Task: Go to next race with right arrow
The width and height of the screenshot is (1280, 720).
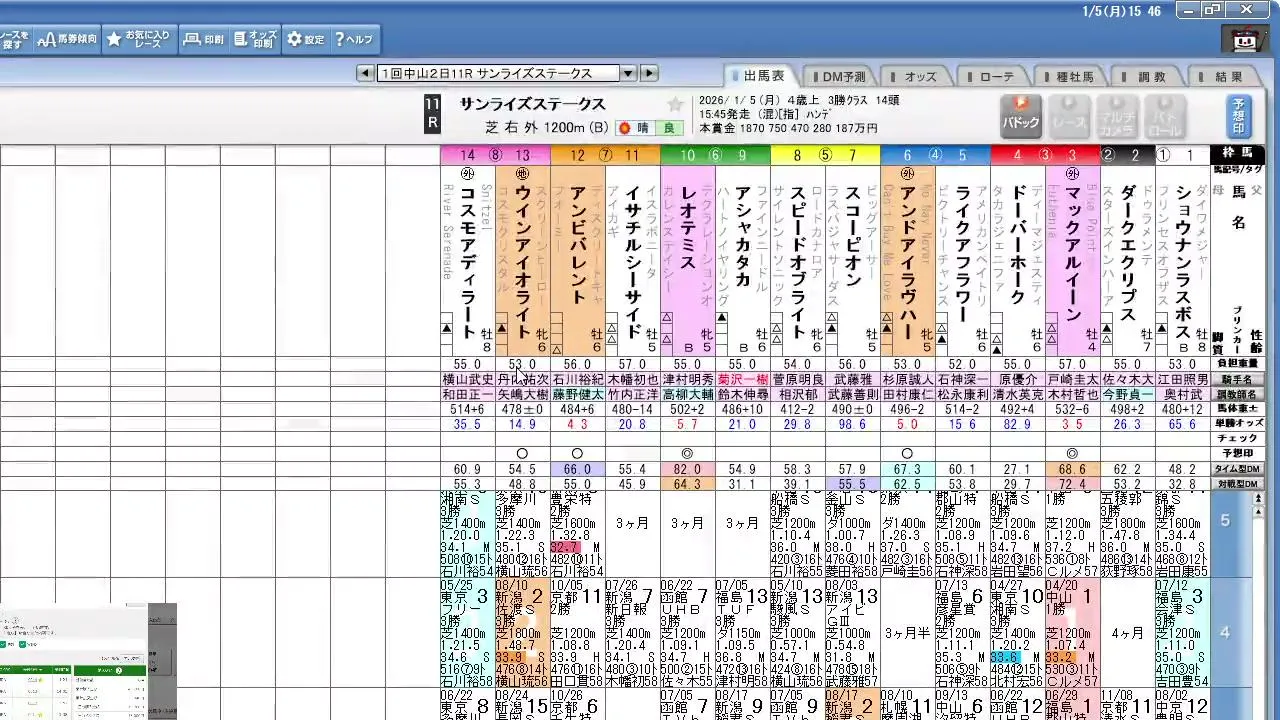Action: [649, 73]
